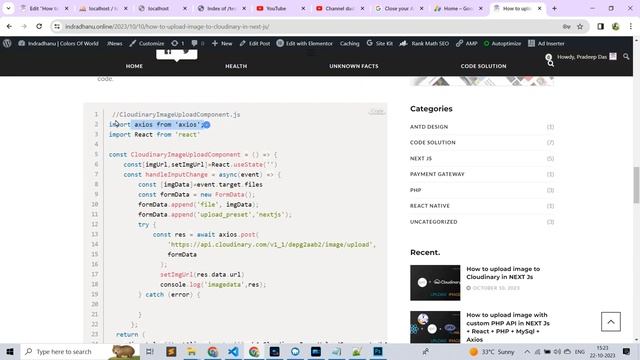Click the custom PHP API post thumbnail
Viewport: 640px width, 360px height.
[x=435, y=327]
